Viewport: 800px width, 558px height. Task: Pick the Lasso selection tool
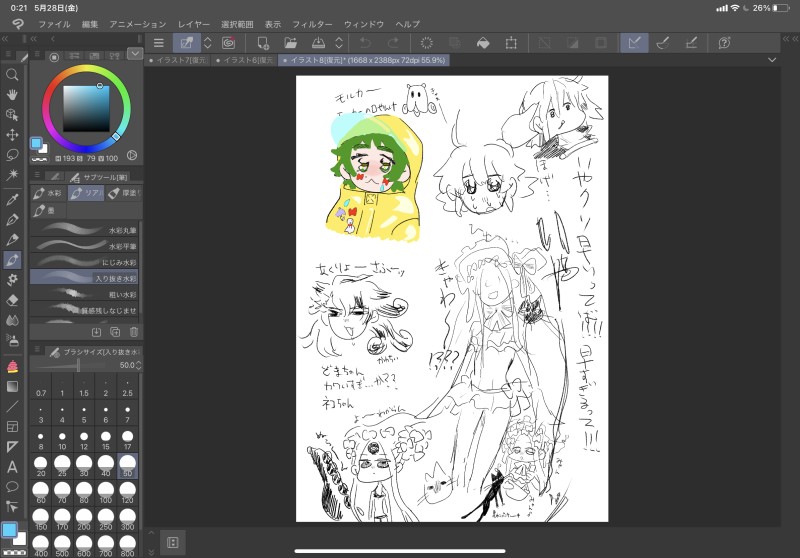[13, 155]
